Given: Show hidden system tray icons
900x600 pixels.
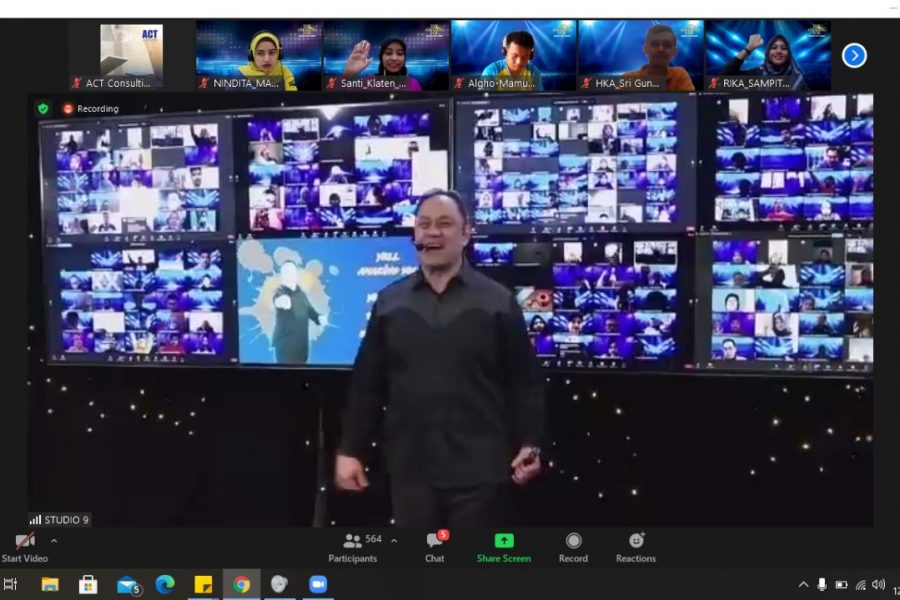Looking at the screenshot, I should [x=803, y=585].
